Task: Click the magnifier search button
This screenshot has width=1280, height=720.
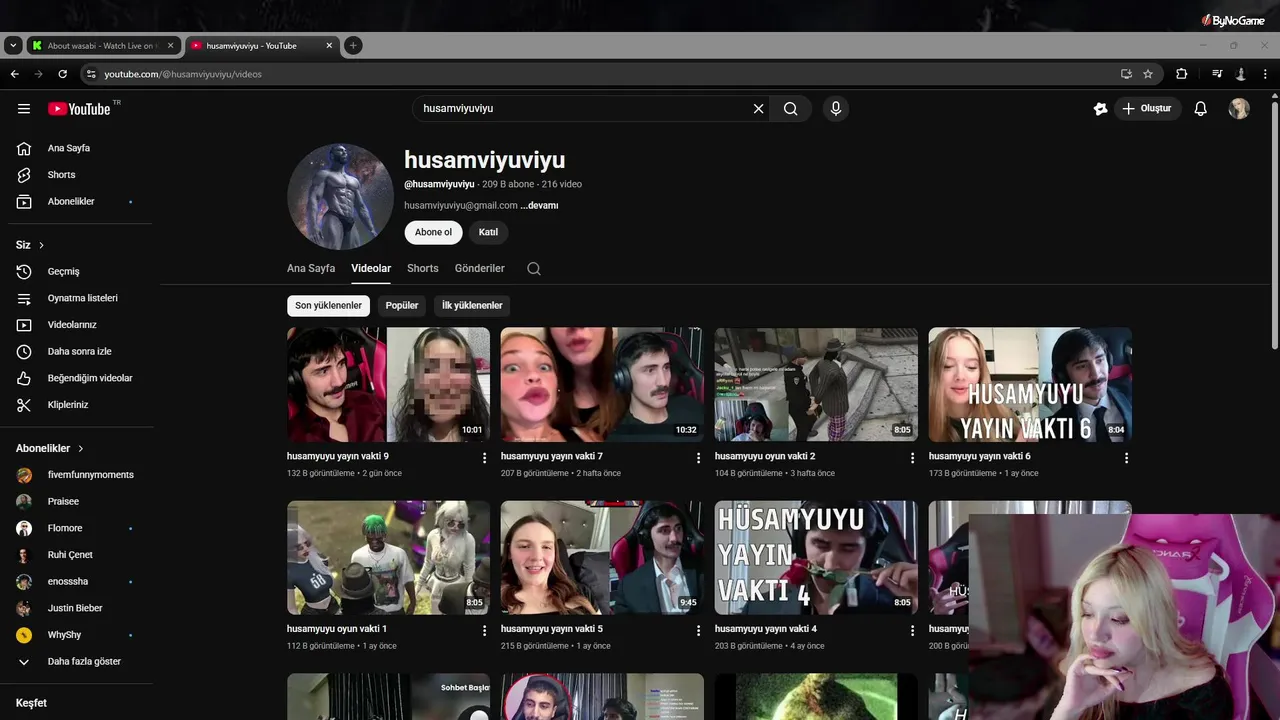Action: click(x=791, y=109)
